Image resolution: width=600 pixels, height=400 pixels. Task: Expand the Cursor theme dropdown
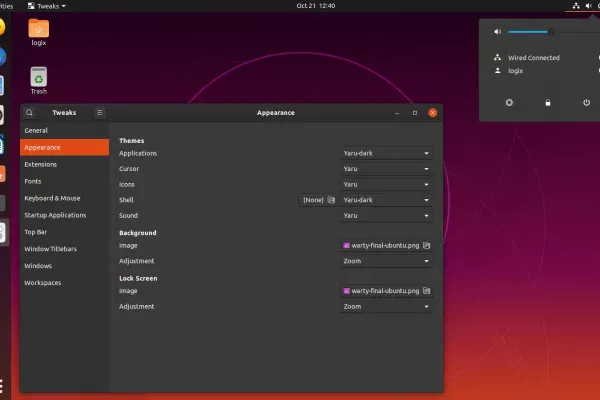tap(386, 169)
